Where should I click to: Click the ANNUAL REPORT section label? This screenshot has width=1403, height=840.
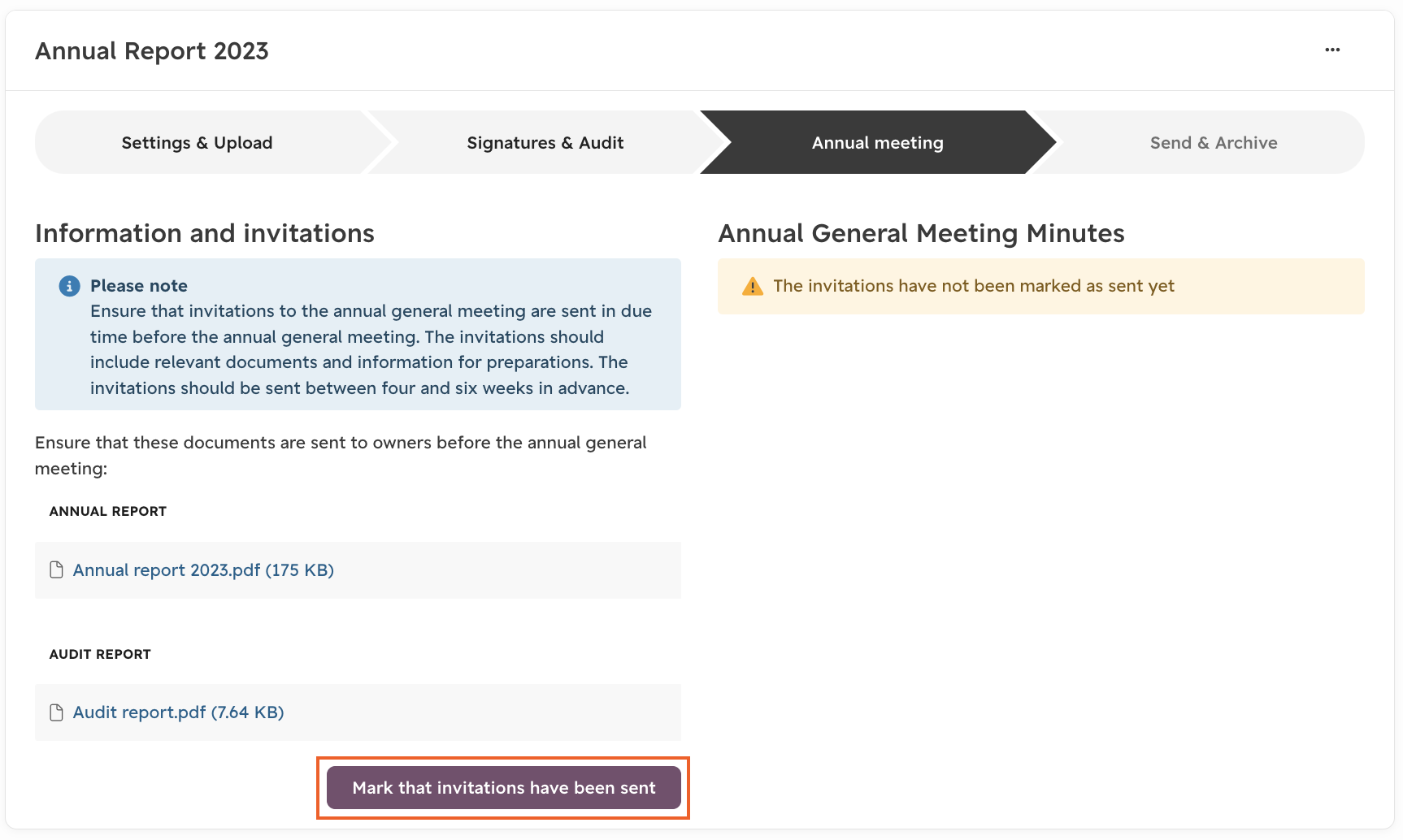coord(108,511)
